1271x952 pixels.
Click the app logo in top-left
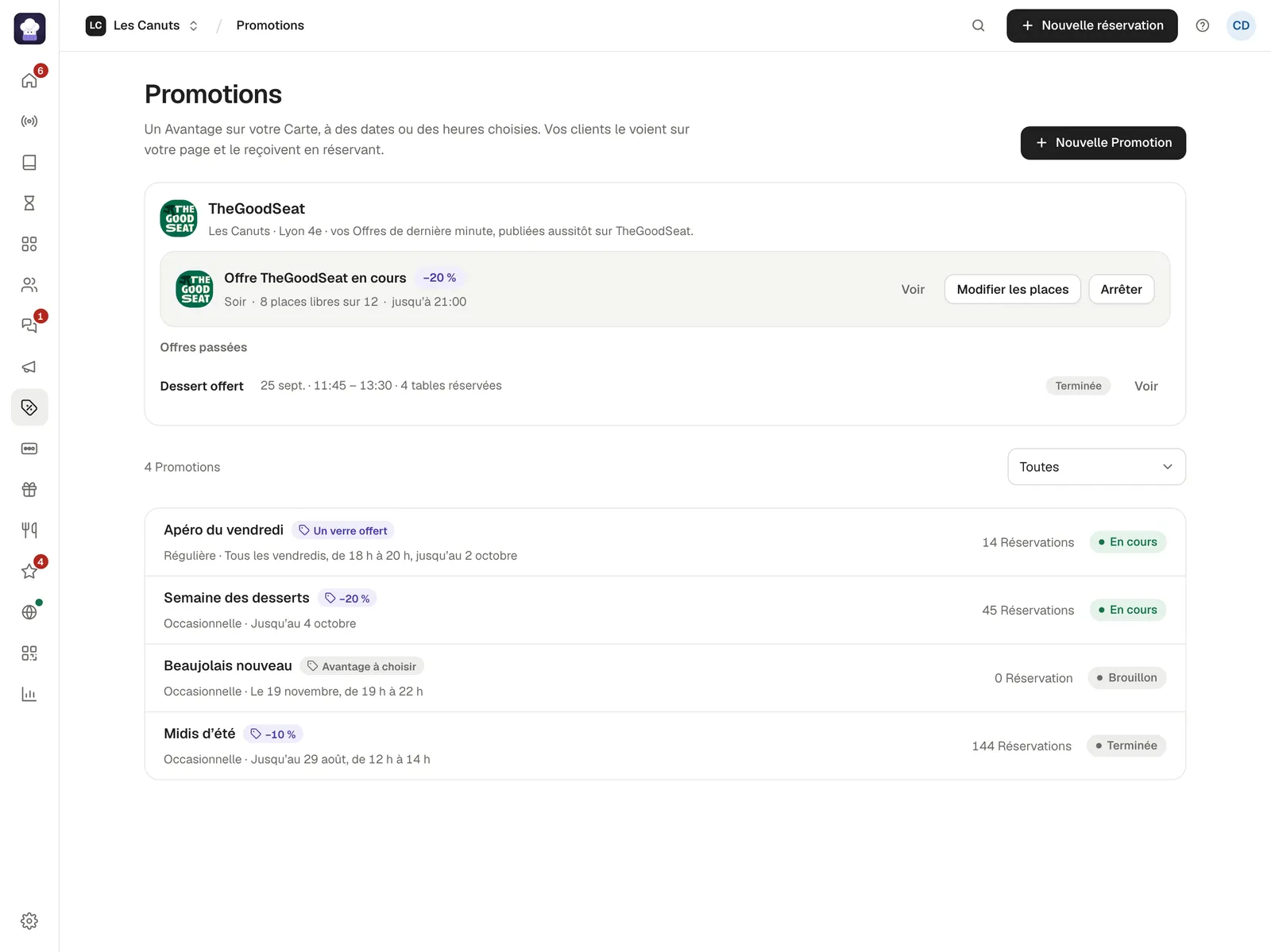point(29,29)
